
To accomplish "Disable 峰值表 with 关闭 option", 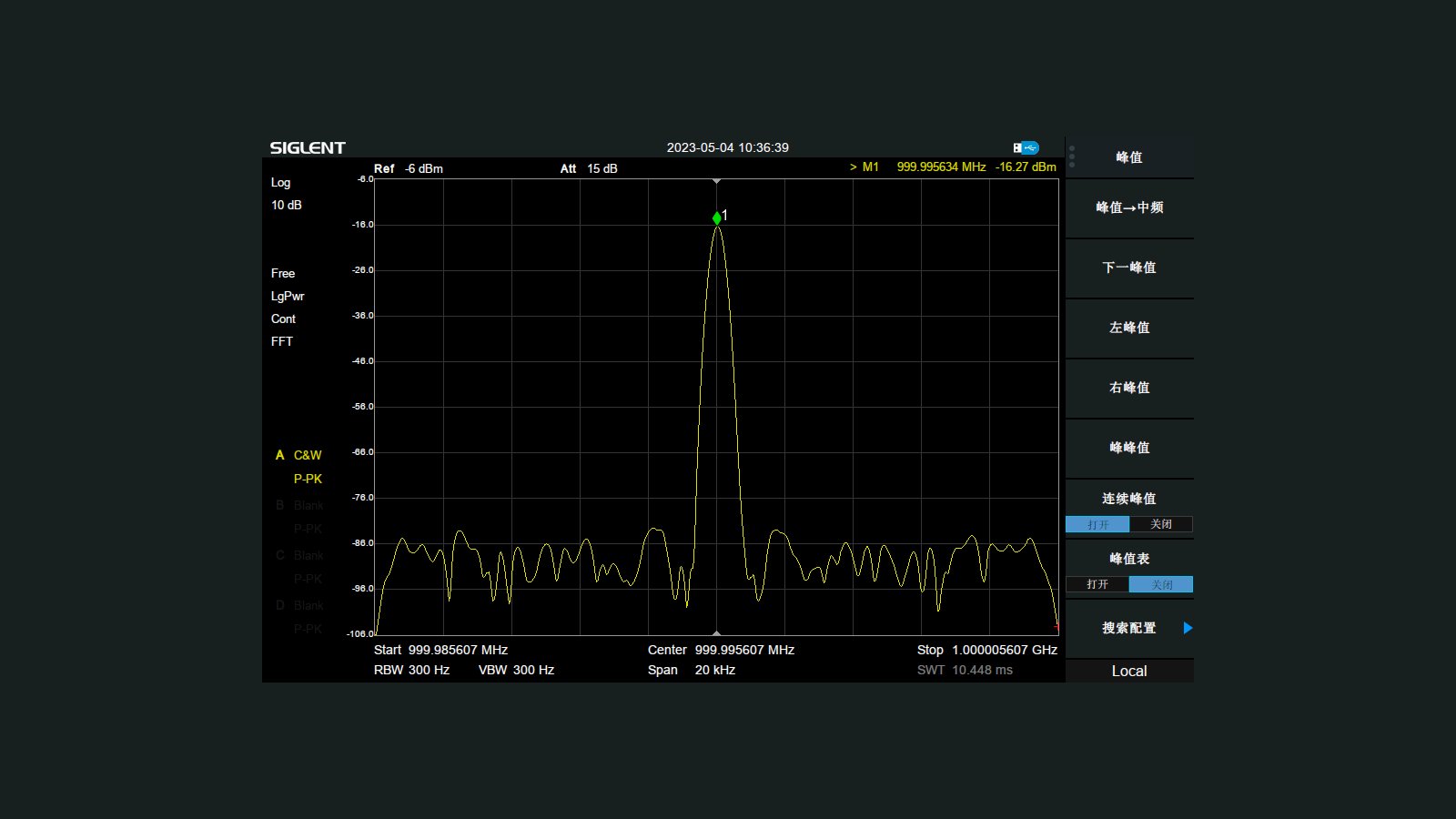I will click(1161, 584).
